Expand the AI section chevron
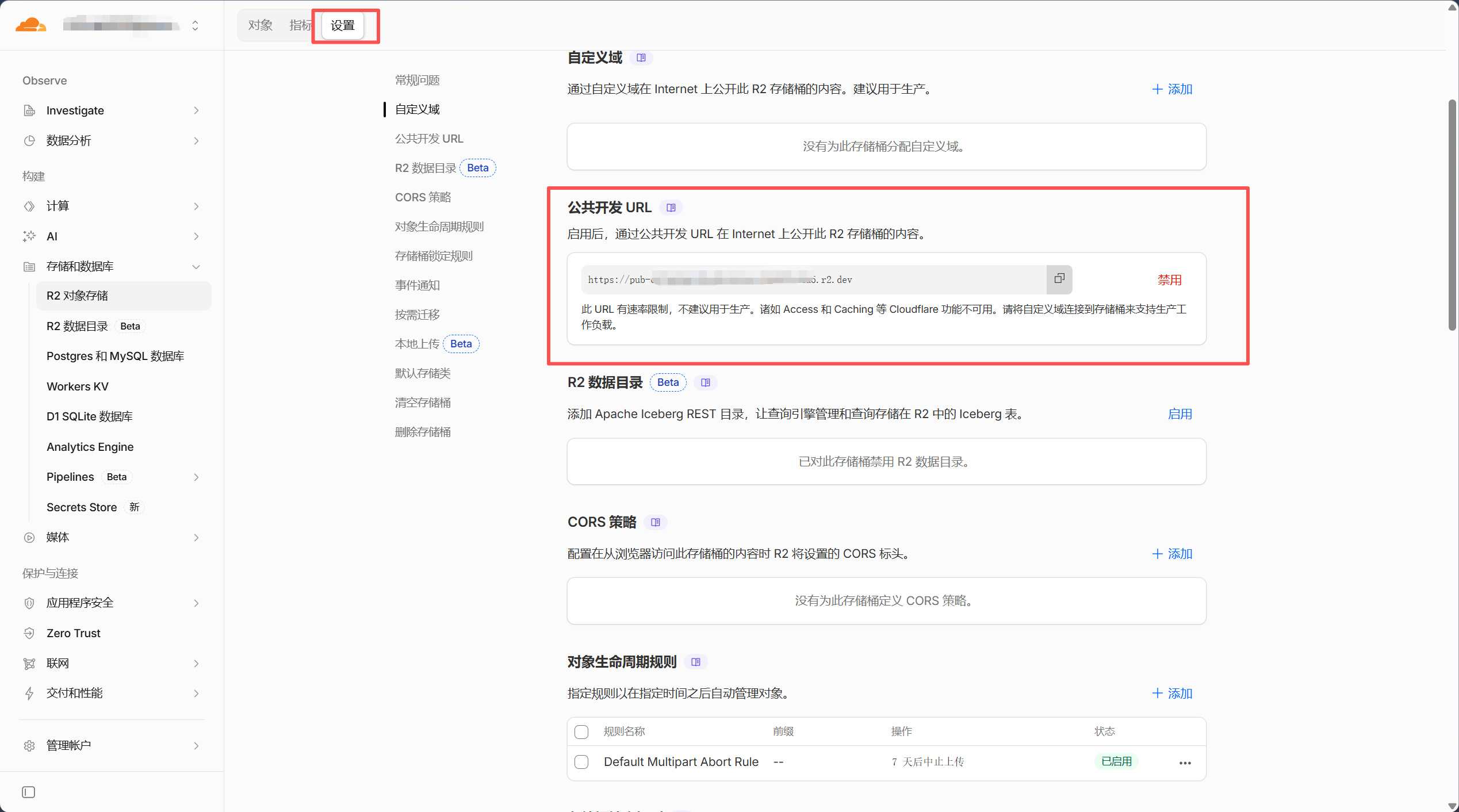The width and height of the screenshot is (1459, 812). click(x=197, y=236)
